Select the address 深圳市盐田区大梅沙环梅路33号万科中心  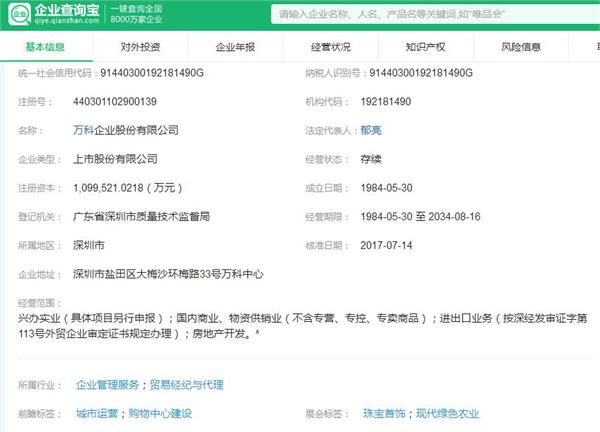click(168, 274)
